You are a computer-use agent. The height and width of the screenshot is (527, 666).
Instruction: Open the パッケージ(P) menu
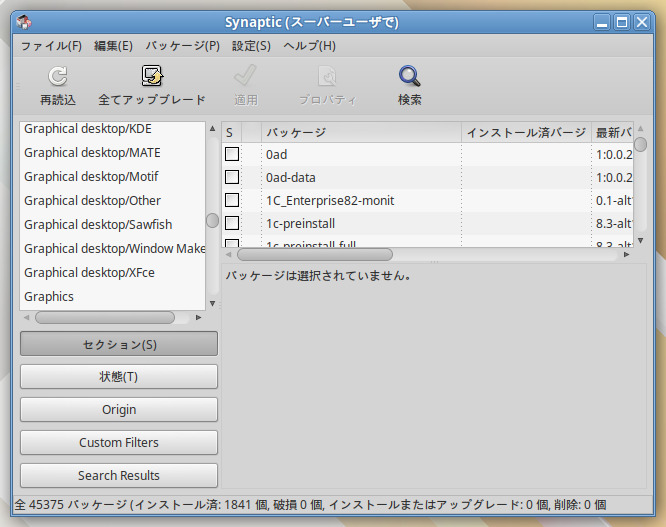click(x=183, y=46)
